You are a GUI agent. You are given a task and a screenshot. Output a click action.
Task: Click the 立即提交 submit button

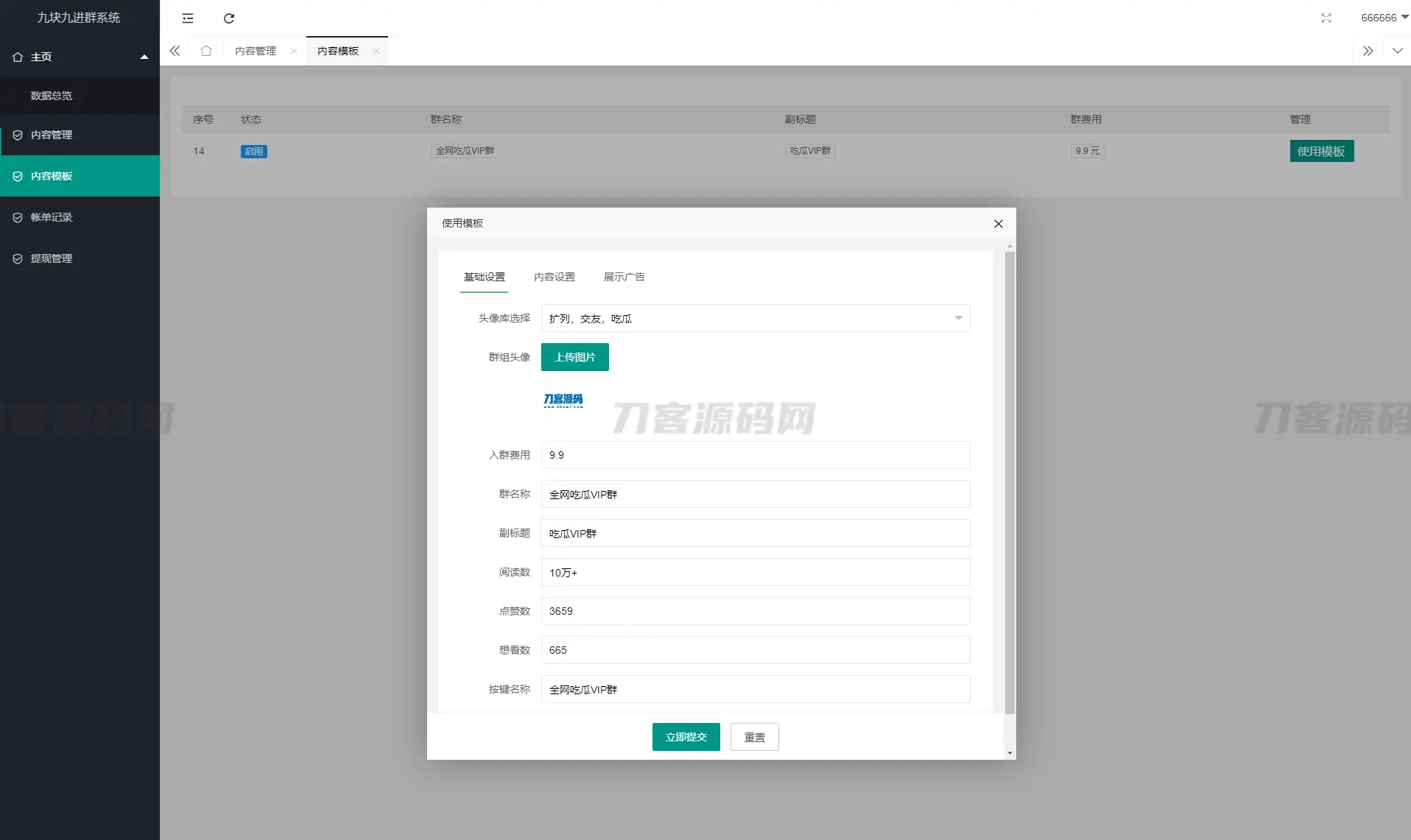coord(686,736)
